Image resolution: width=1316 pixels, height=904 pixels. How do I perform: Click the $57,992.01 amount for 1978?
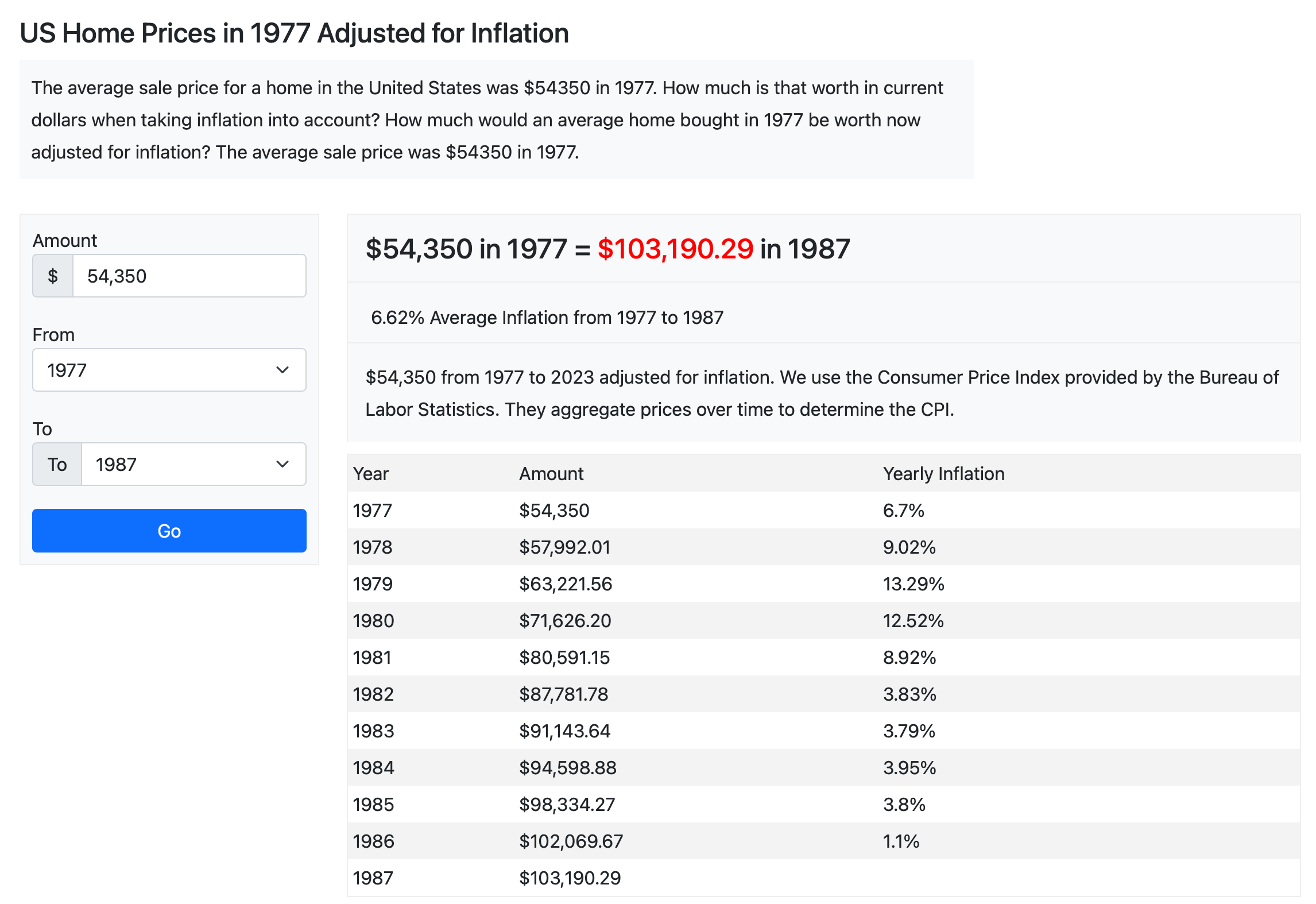click(564, 547)
